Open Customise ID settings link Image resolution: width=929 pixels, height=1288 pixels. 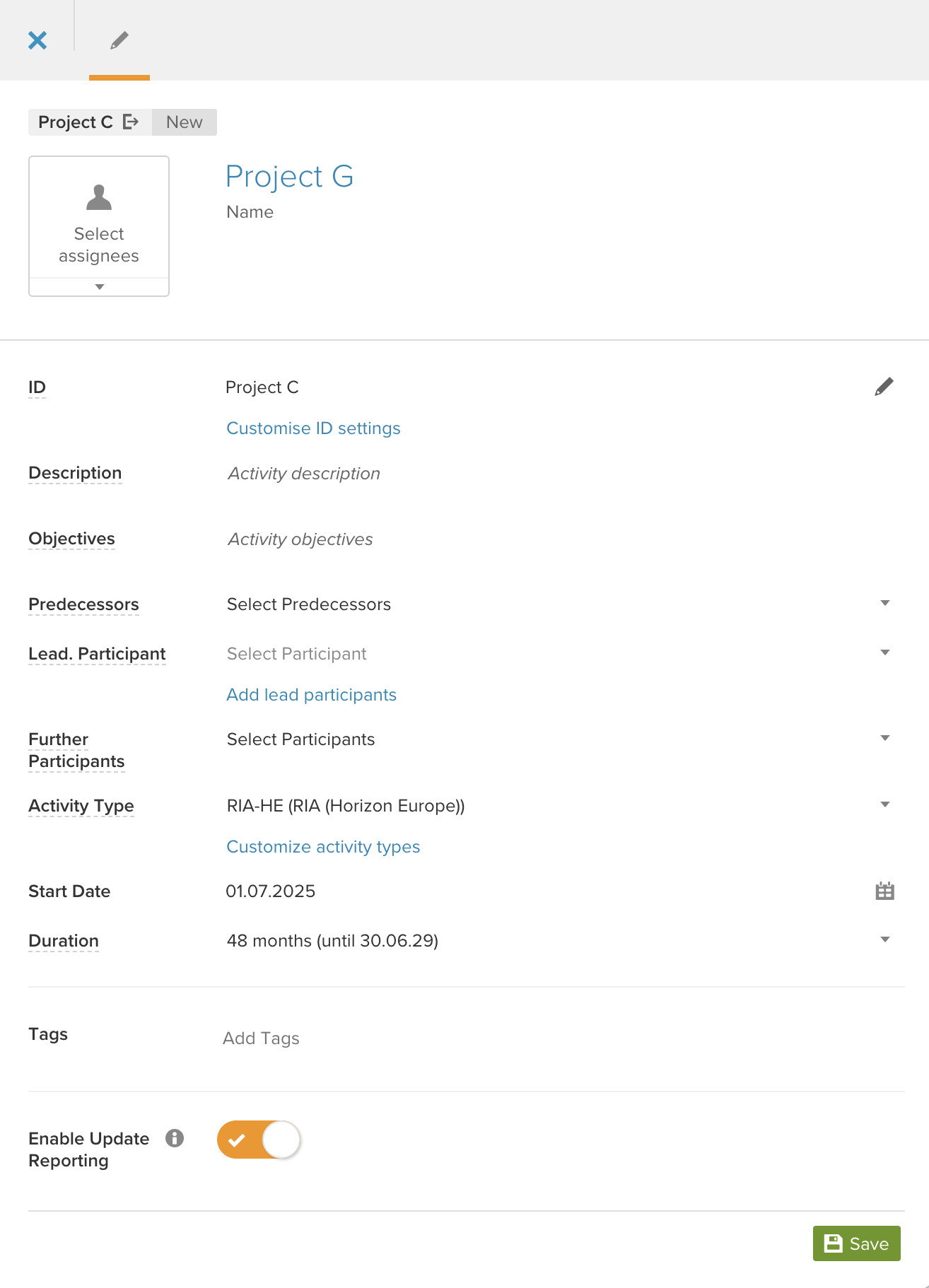click(313, 428)
